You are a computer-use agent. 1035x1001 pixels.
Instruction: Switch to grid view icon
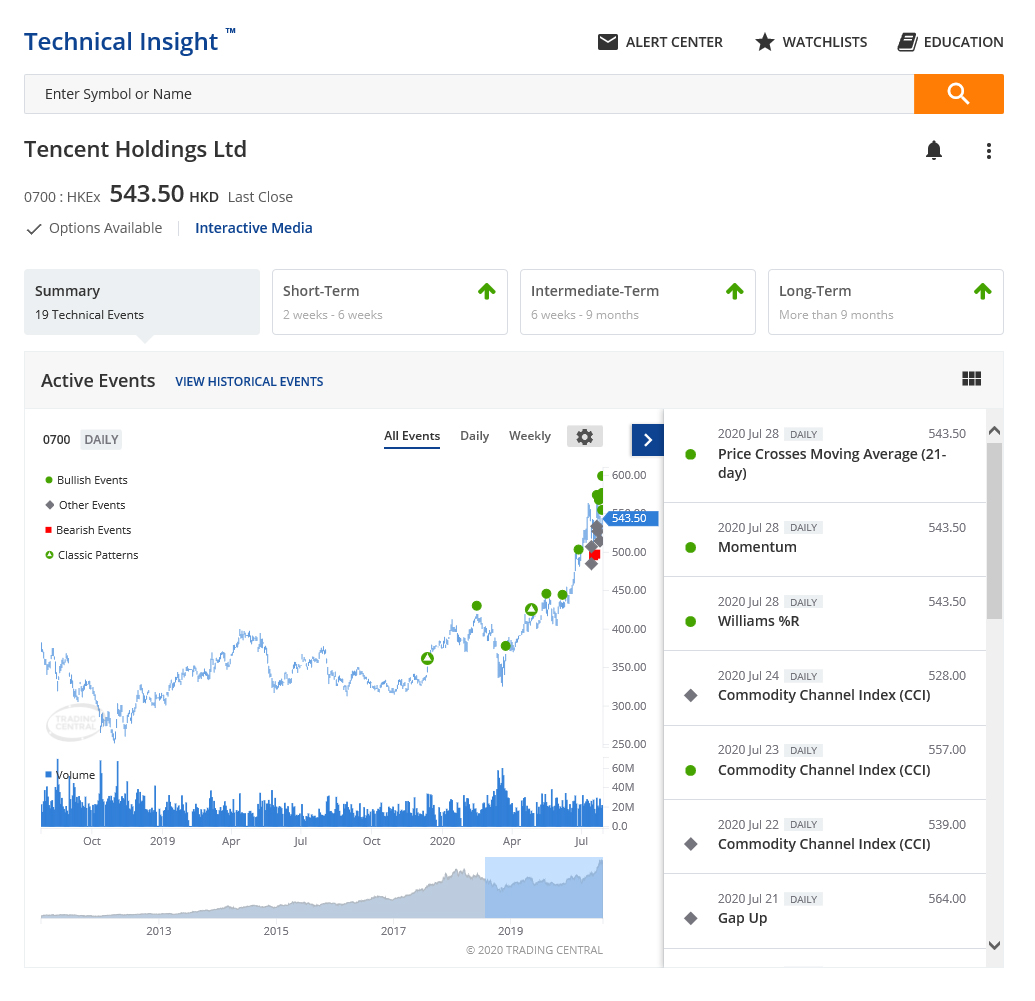coord(972,378)
